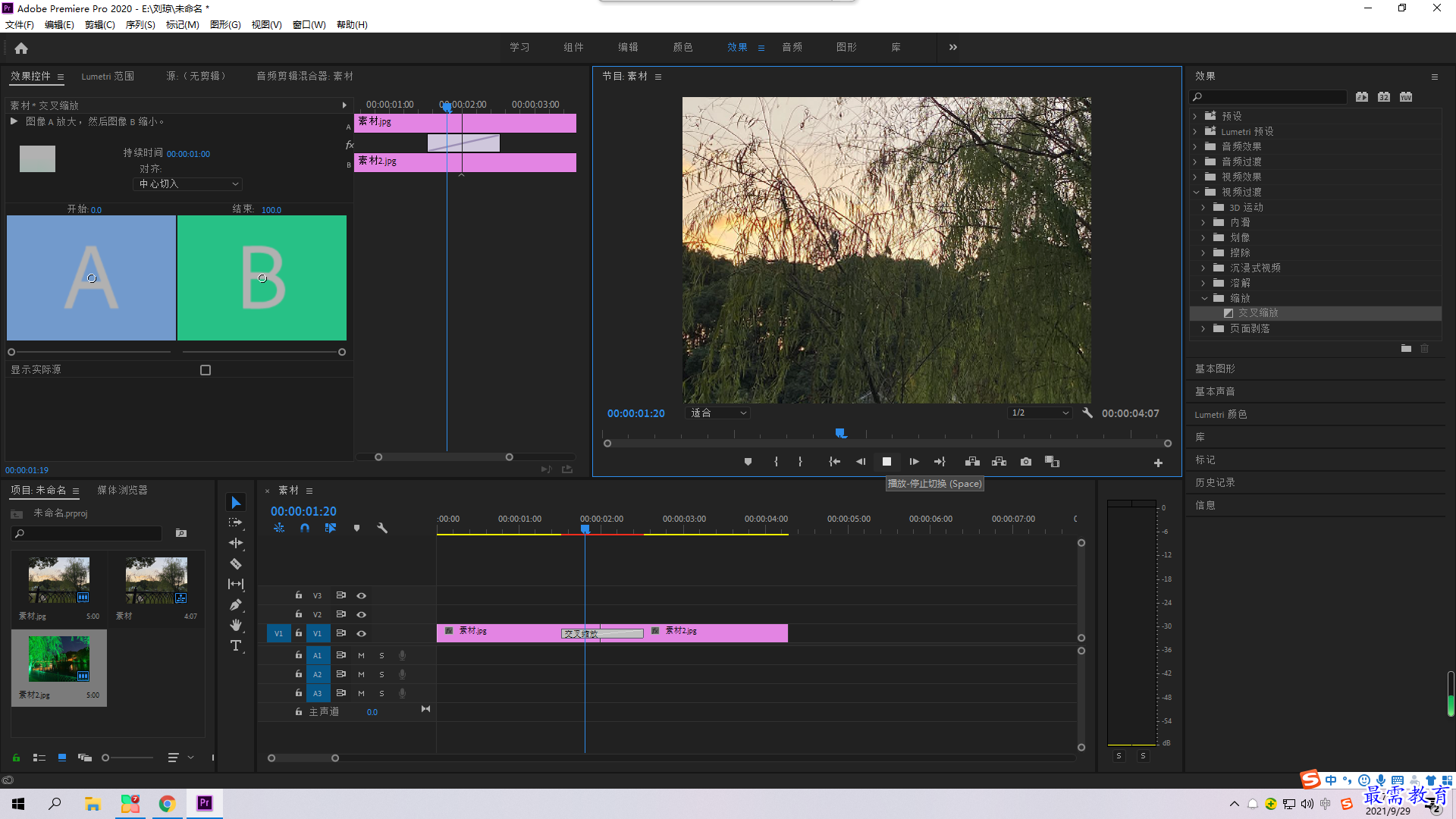Expand the 3D Motion folder

coord(1203,208)
